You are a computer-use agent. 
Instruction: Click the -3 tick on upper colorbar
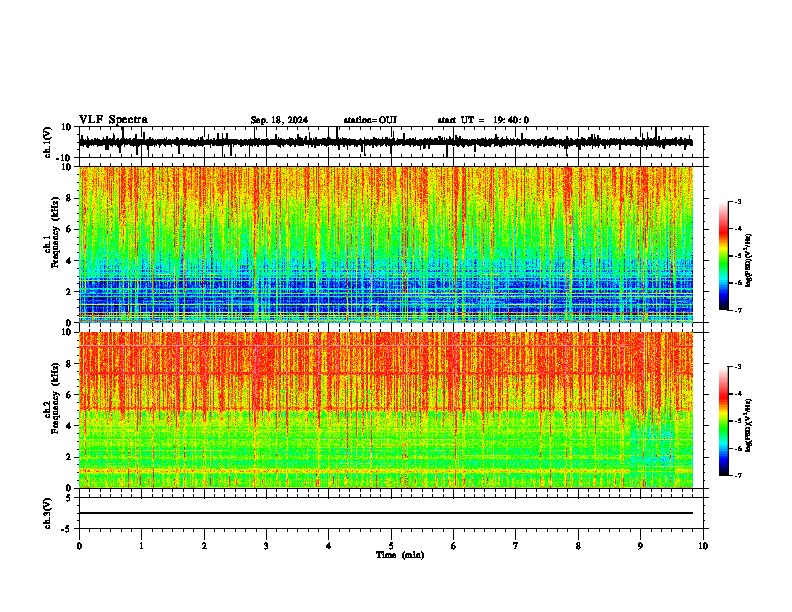click(738, 201)
